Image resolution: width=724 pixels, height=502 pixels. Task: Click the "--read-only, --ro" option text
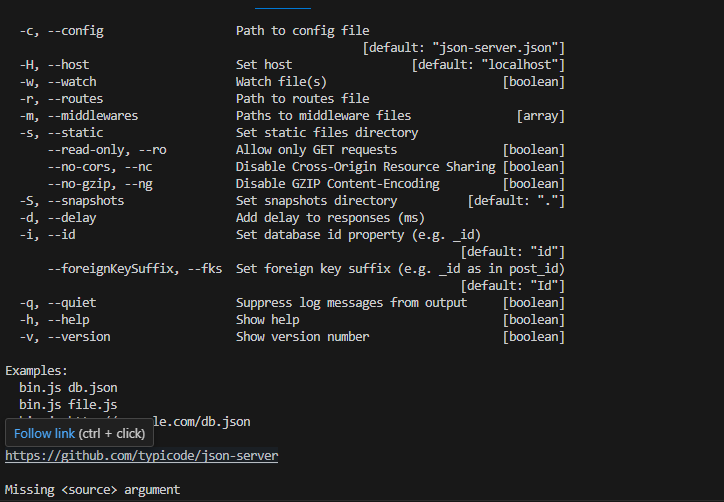[107, 150]
